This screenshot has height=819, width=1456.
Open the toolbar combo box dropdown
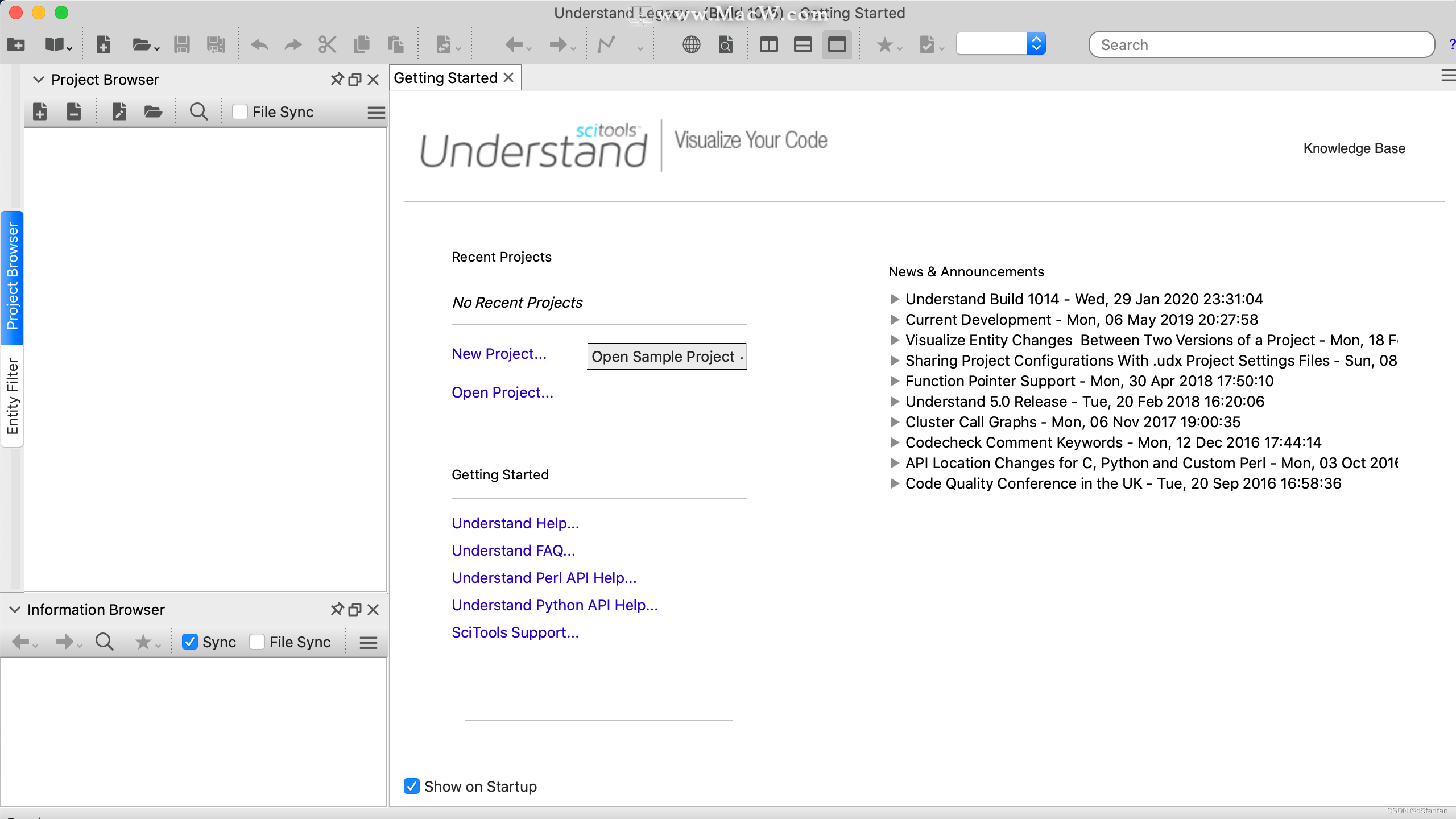pos(1036,44)
